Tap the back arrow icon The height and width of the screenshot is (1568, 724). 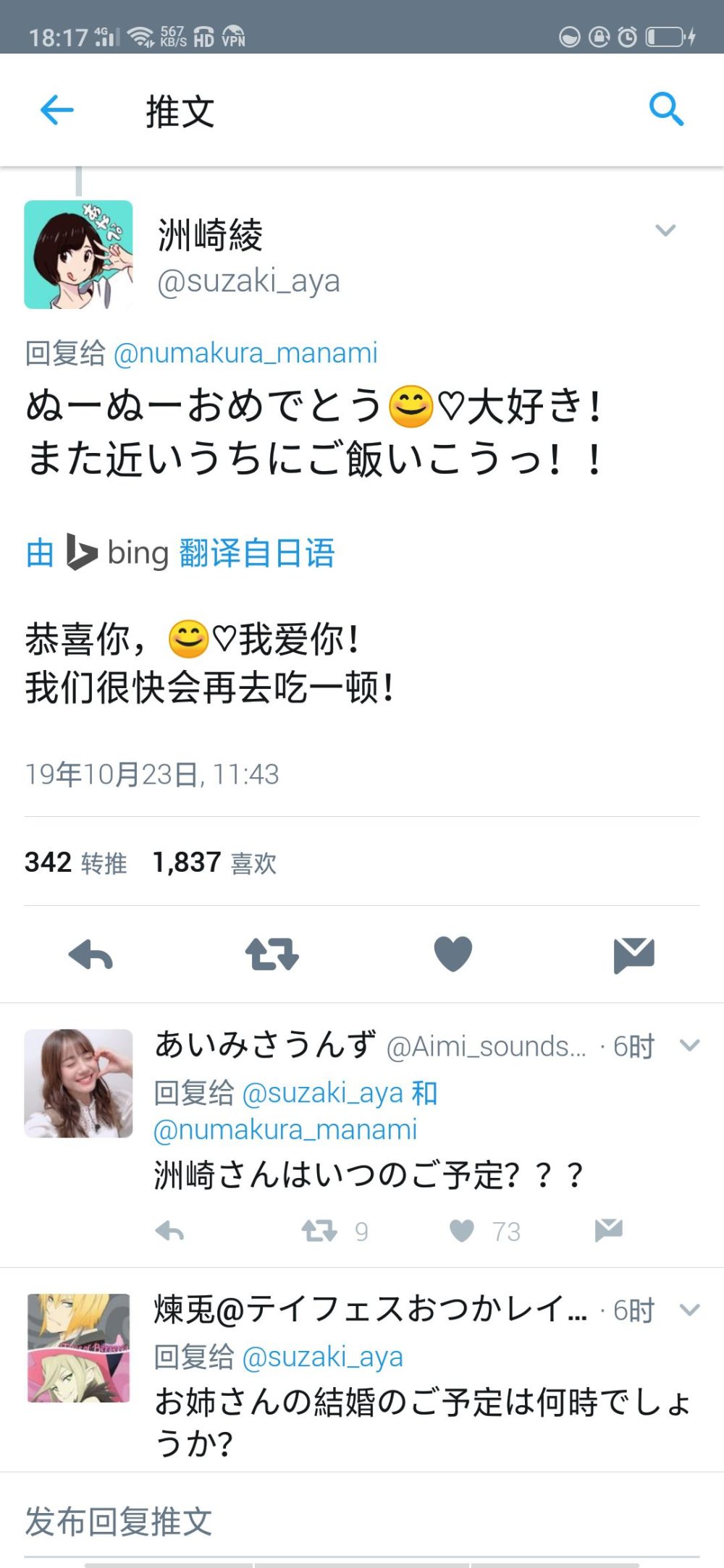[x=57, y=110]
